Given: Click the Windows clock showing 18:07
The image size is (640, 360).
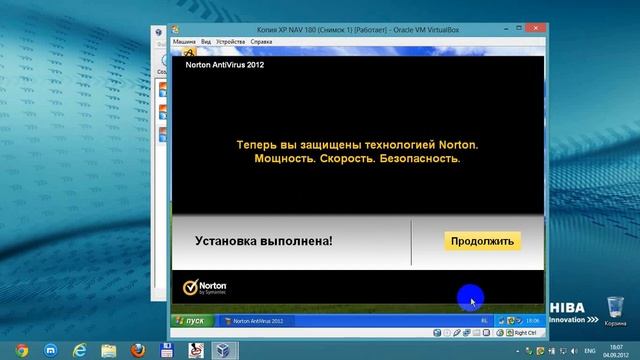Looking at the screenshot, I should coord(616,351).
